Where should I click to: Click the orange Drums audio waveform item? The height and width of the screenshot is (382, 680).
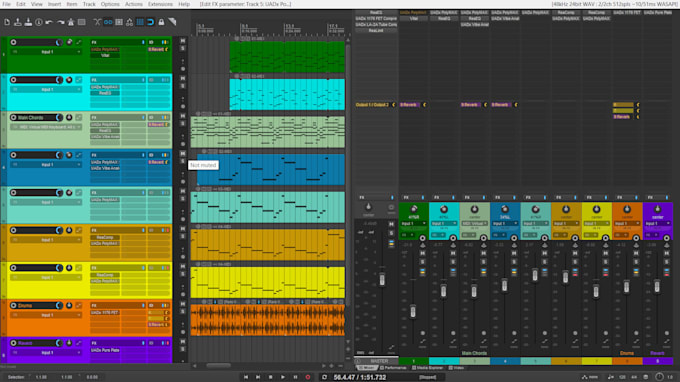pos(268,320)
